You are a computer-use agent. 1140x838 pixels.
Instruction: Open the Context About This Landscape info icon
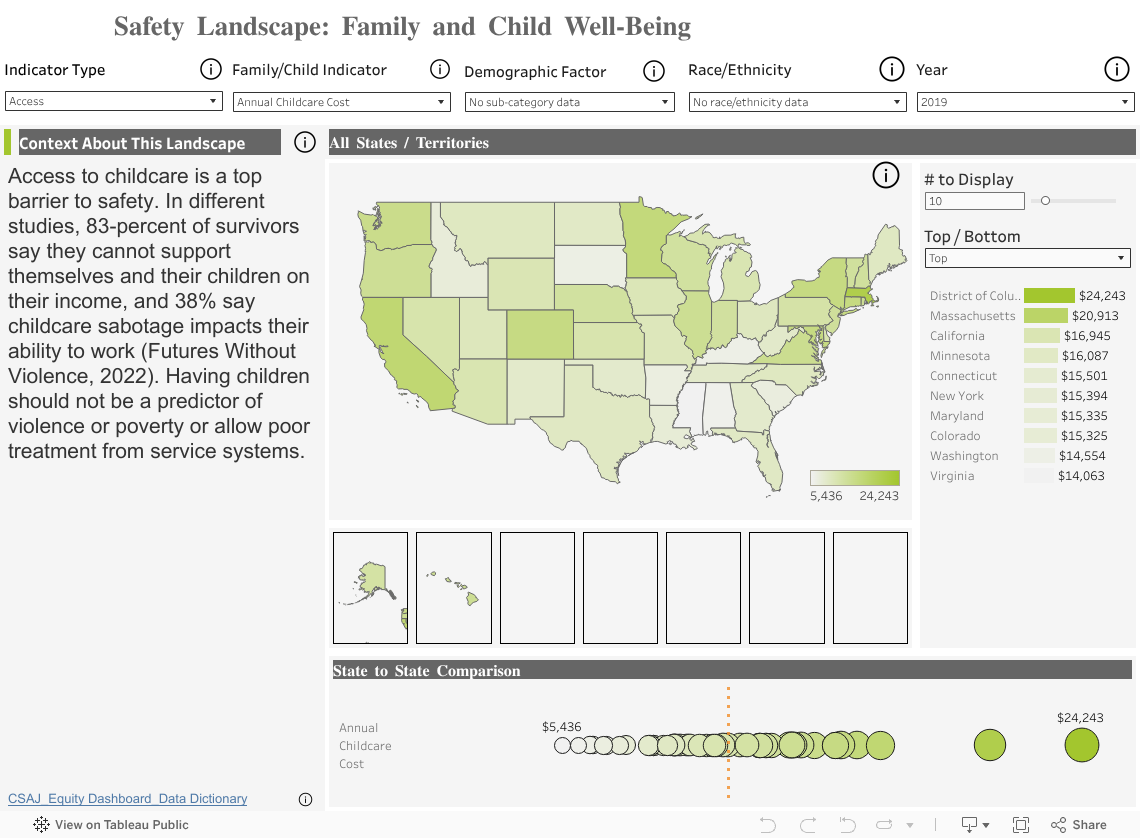pyautogui.click(x=304, y=142)
